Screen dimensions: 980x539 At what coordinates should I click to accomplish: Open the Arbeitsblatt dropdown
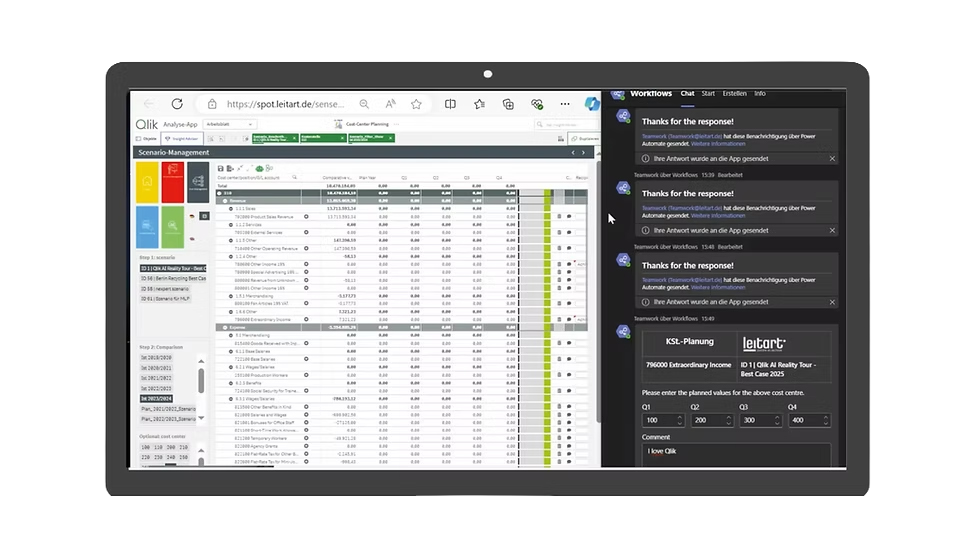tap(229, 125)
